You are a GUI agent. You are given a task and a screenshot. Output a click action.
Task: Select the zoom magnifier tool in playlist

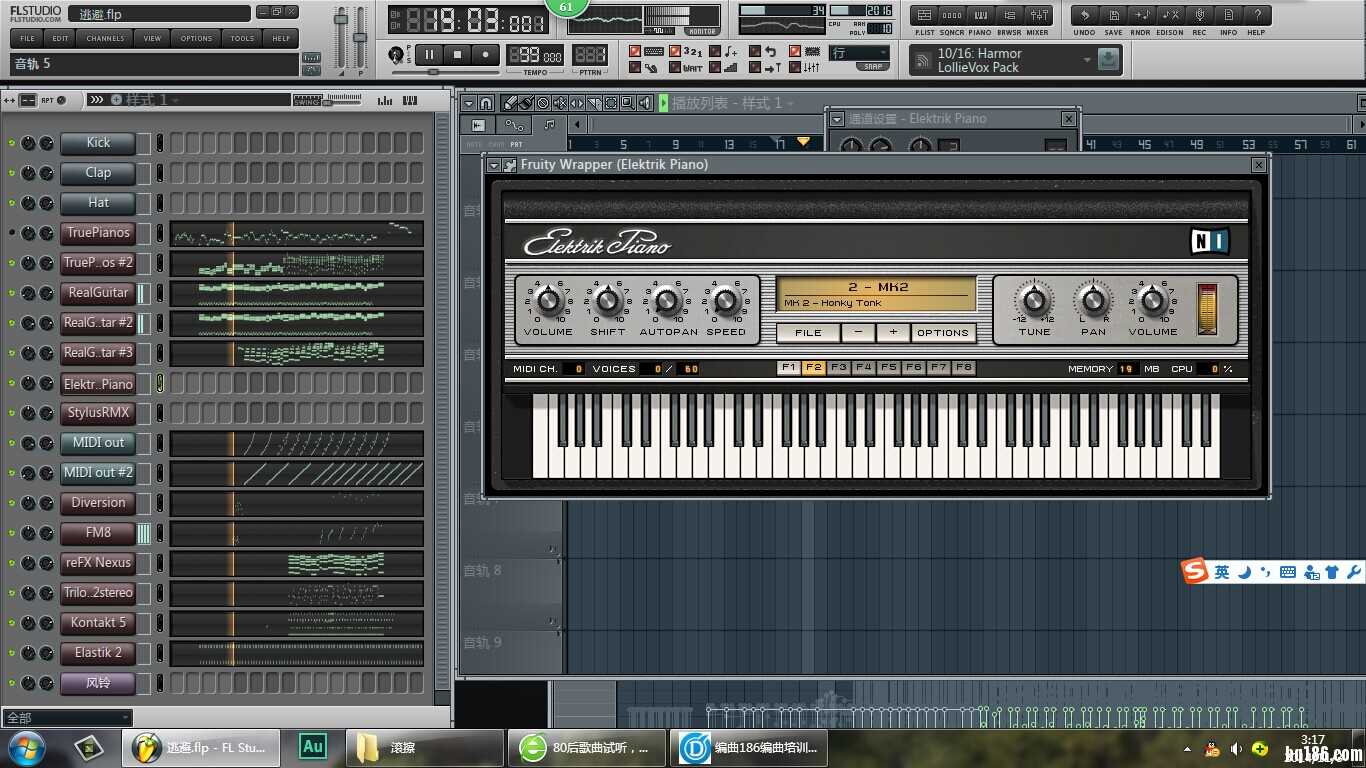[628, 103]
